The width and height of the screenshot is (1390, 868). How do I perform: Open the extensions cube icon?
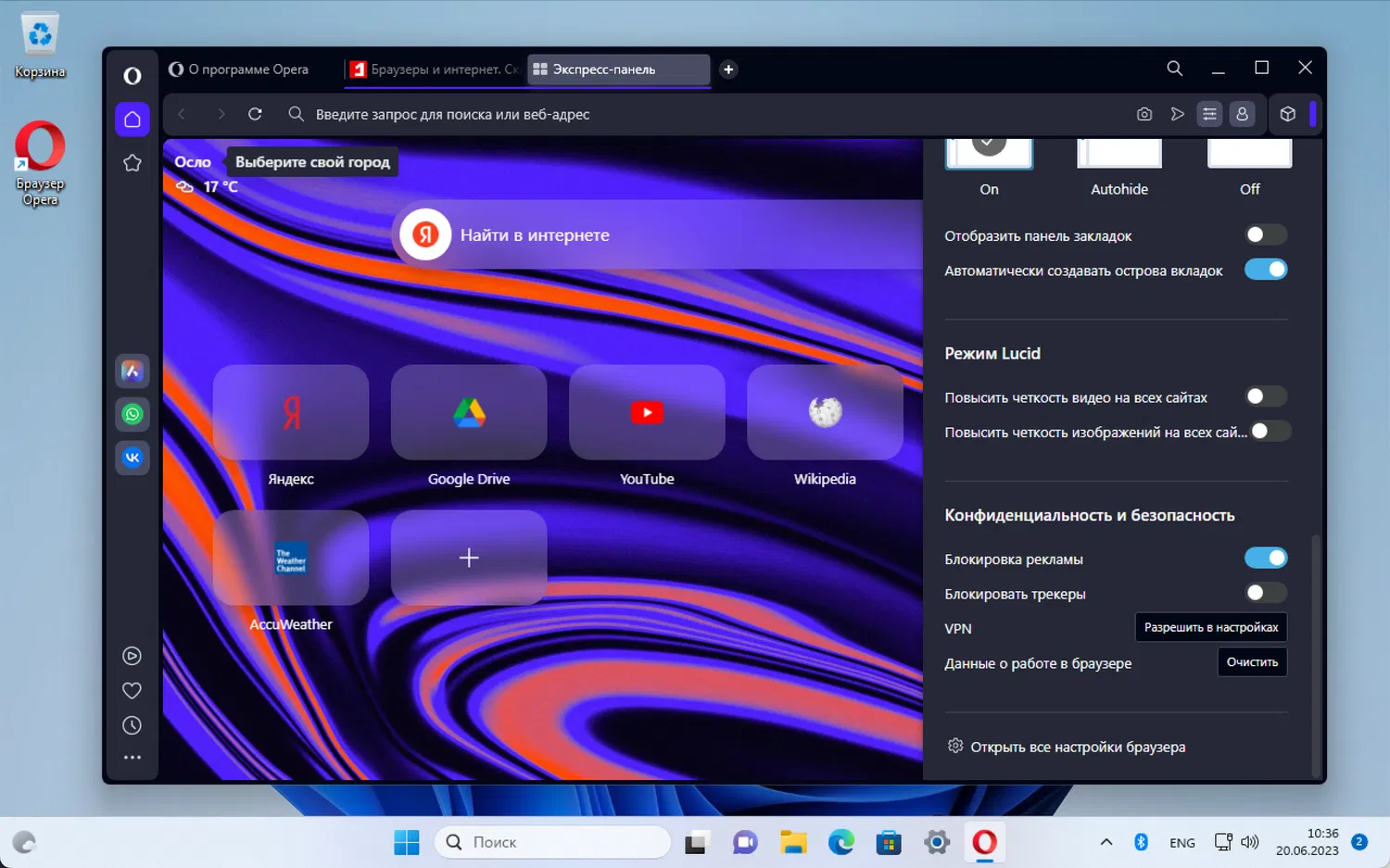1287,114
